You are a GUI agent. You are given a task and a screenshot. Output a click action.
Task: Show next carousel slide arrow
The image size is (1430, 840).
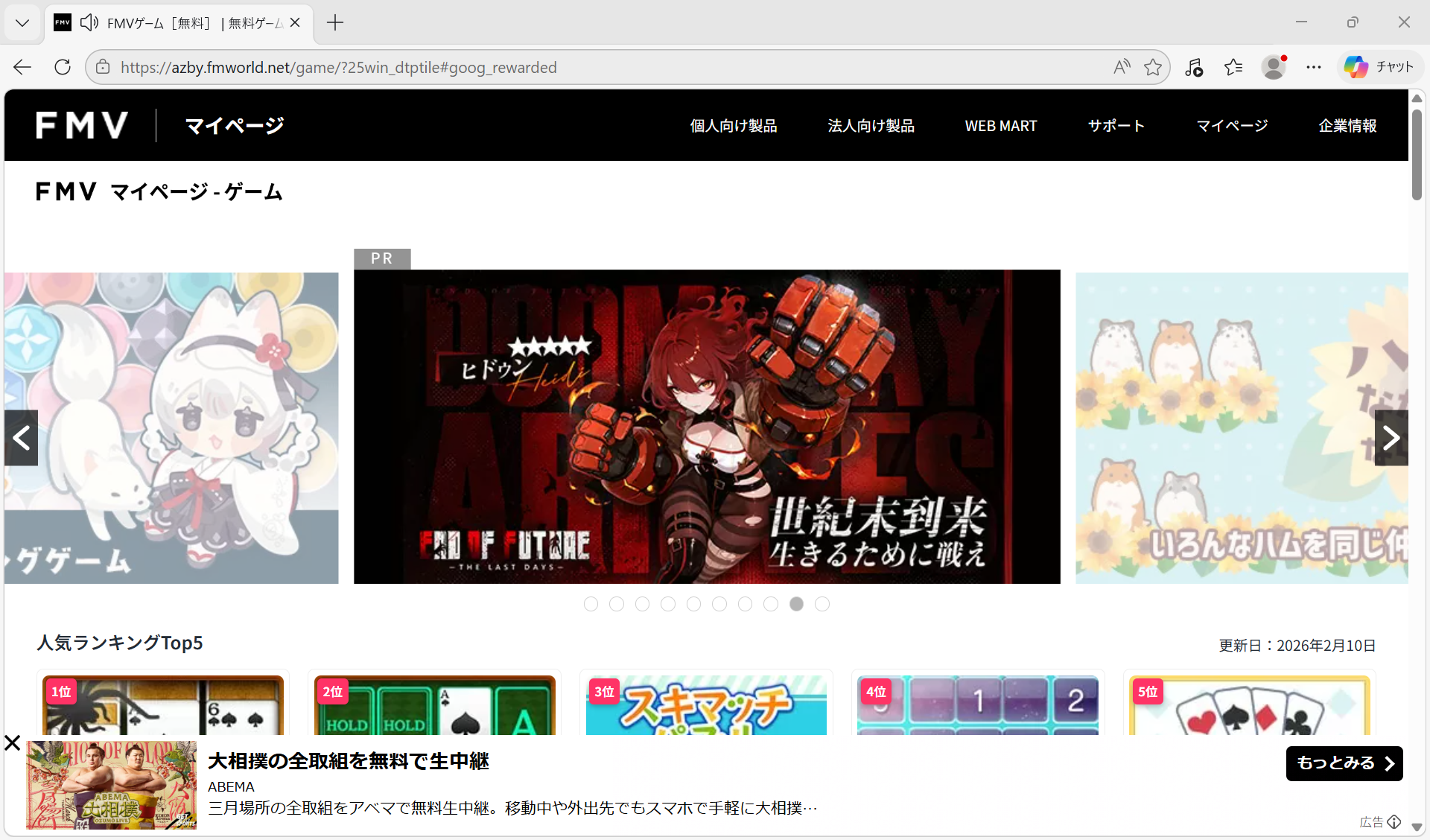pyautogui.click(x=1391, y=438)
